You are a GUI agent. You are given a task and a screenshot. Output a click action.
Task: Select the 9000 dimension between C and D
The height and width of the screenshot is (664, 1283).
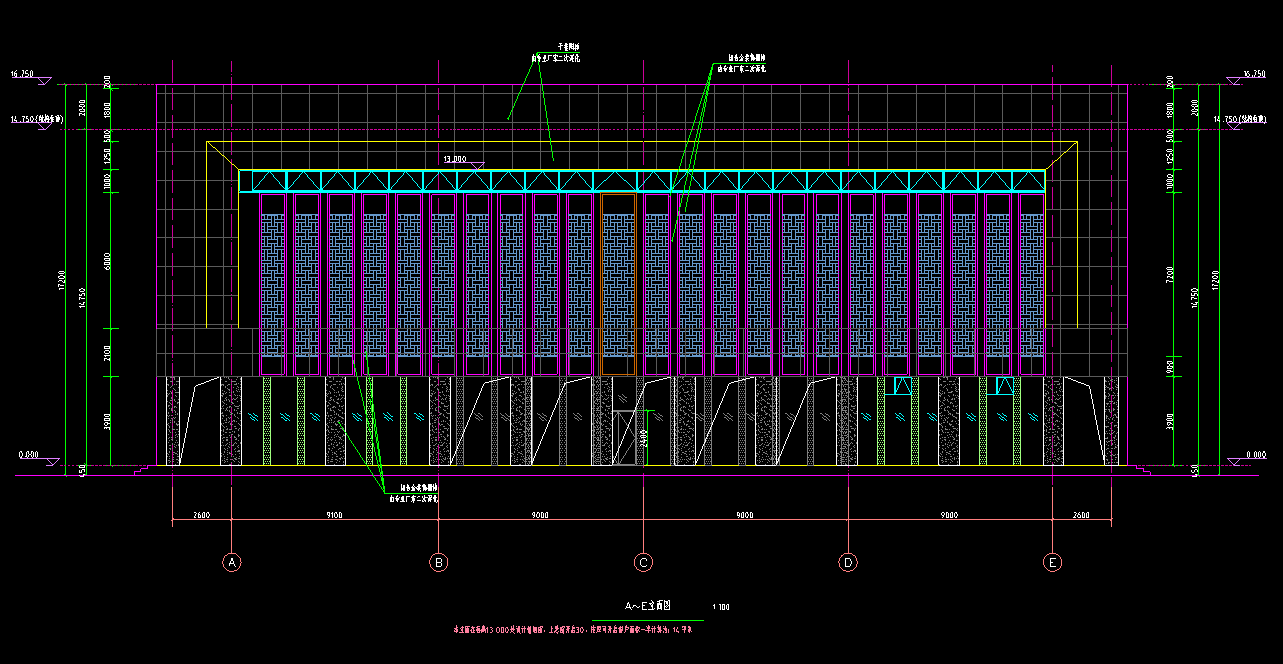tap(744, 515)
